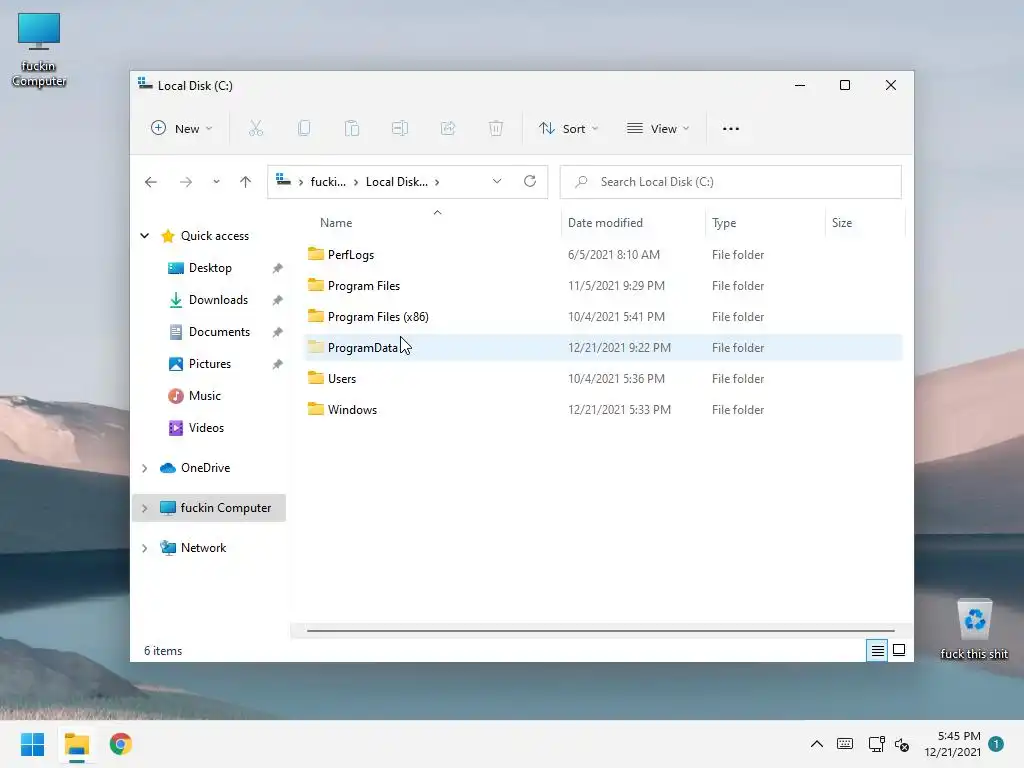
Task: Click the Share icon in toolbar
Action: pyautogui.click(x=448, y=129)
